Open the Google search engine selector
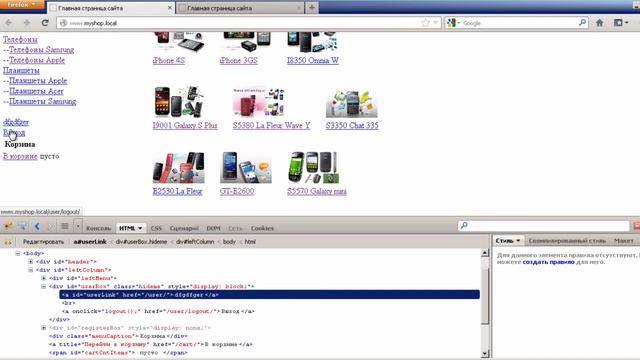The image size is (640, 360). [453, 23]
